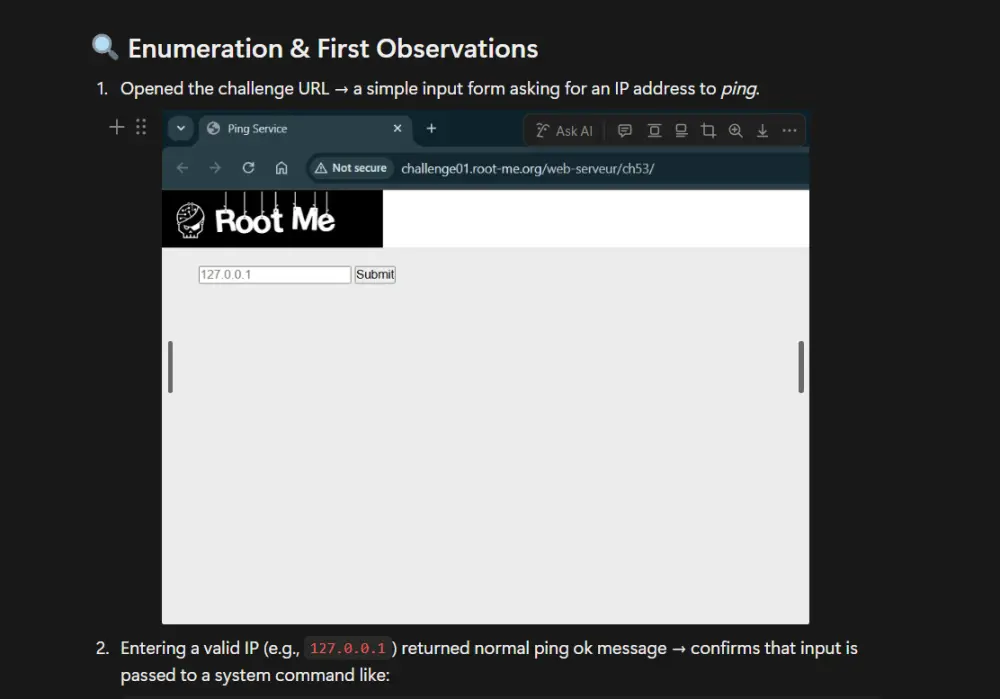Click the right image resize handle
Screen dimensions: 1000x699
pos(801,367)
